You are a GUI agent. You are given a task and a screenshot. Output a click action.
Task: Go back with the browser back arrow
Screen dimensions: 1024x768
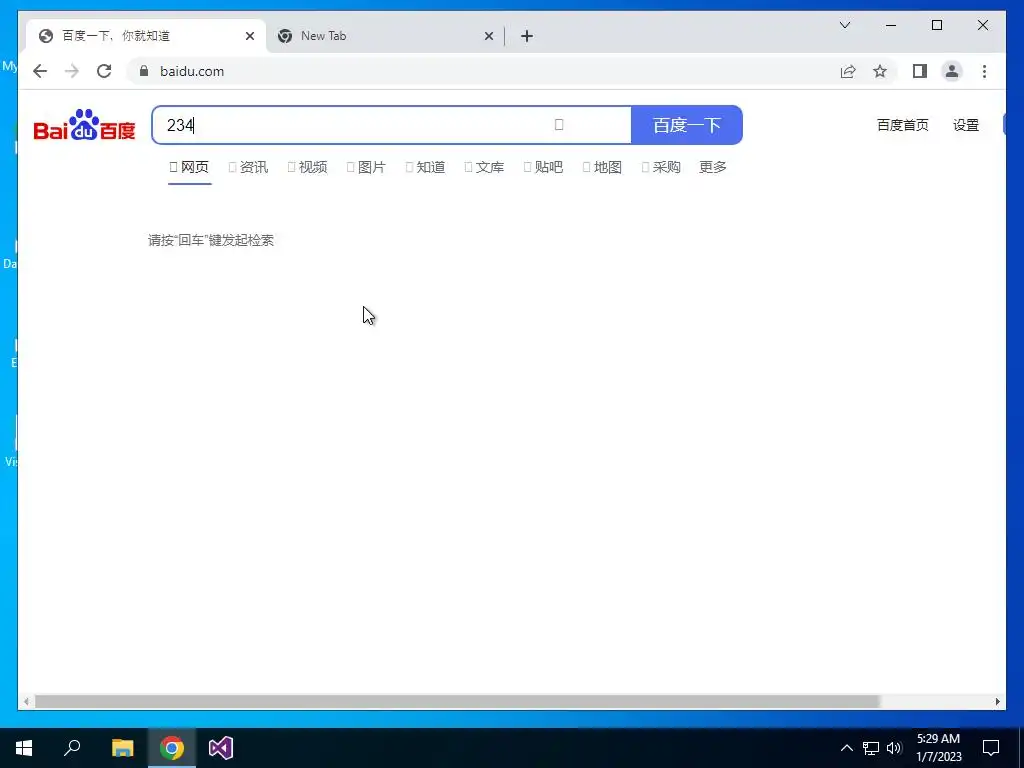40,71
